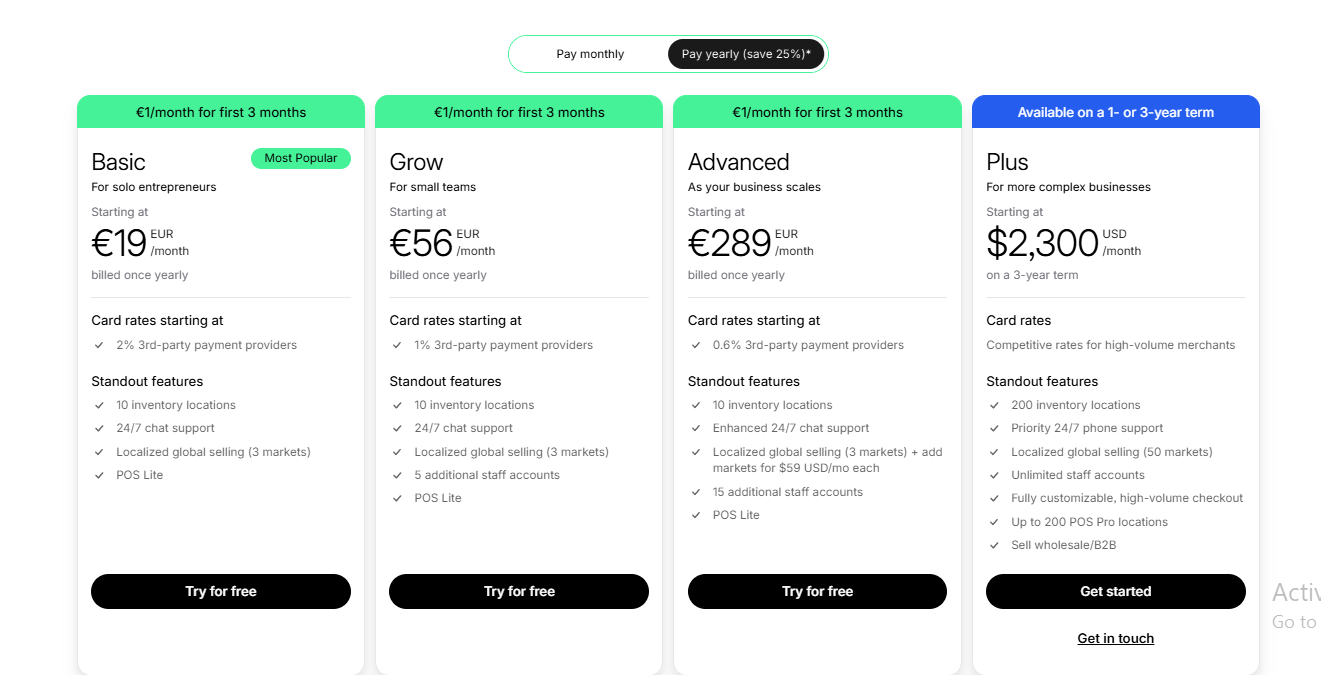Click the Most Popular badge on Basic
1321x675 pixels.
tap(301, 158)
